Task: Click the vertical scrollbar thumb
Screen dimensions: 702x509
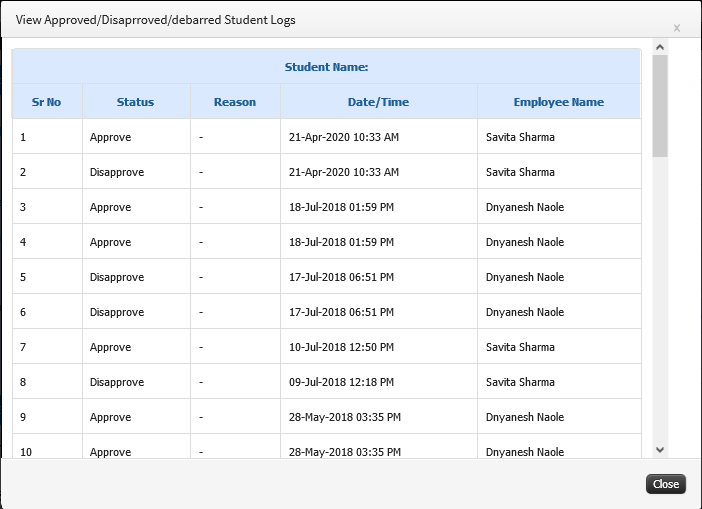Action: (660, 106)
